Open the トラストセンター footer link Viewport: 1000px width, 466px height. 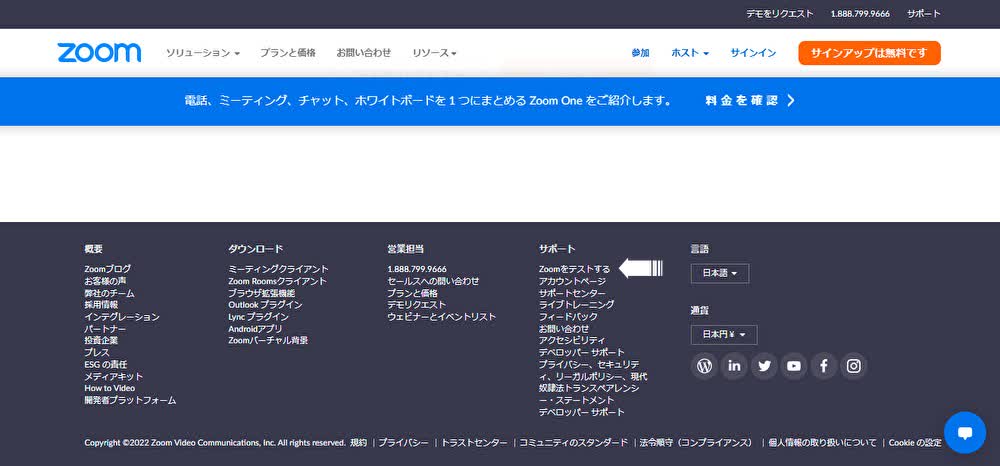pos(474,442)
